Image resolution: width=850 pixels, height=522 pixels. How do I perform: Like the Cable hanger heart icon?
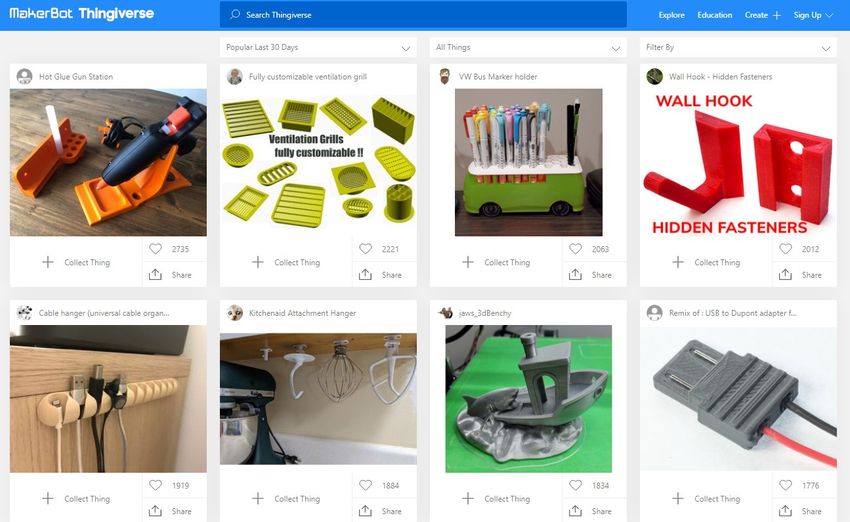coord(156,485)
